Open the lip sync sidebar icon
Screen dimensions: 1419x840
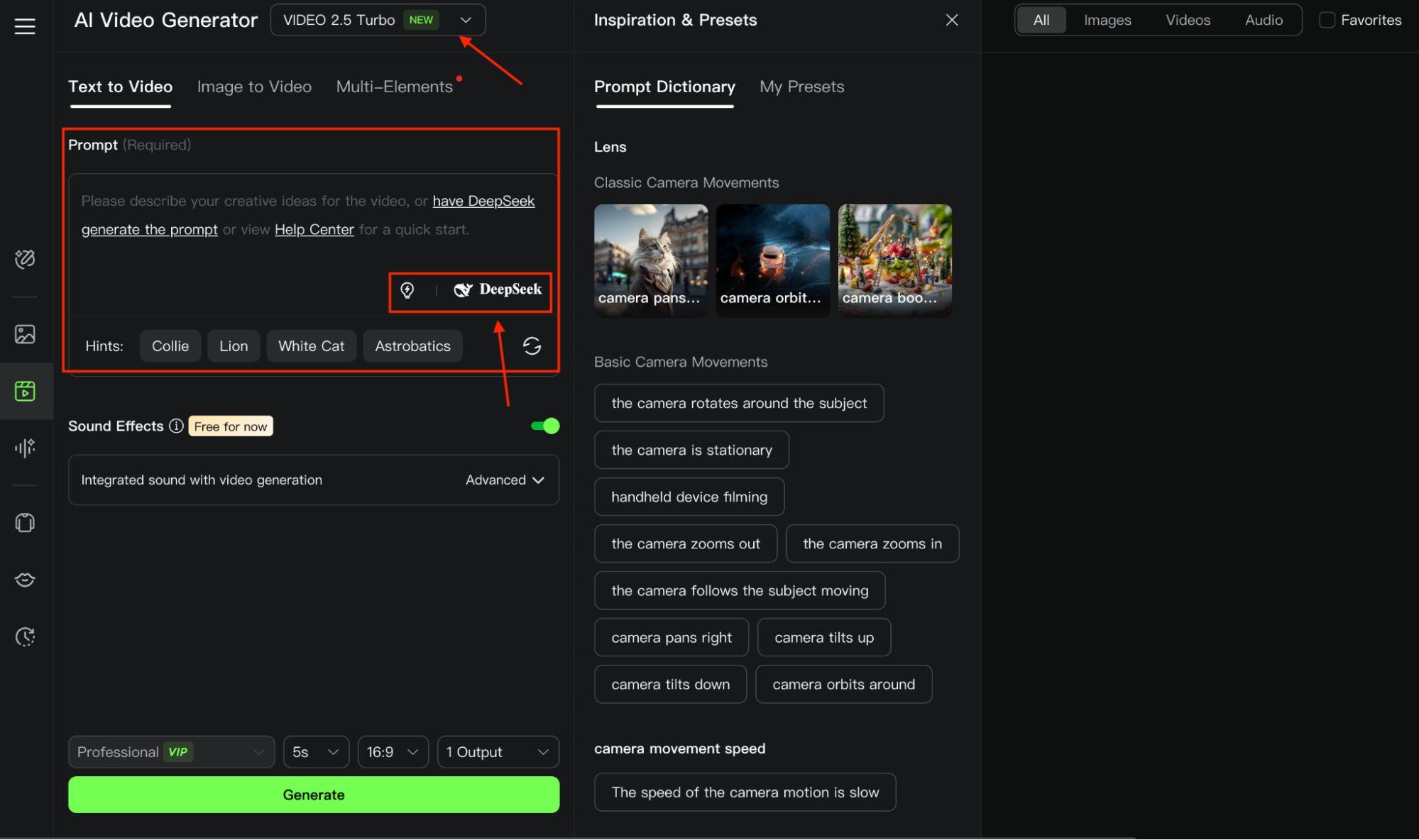click(25, 580)
